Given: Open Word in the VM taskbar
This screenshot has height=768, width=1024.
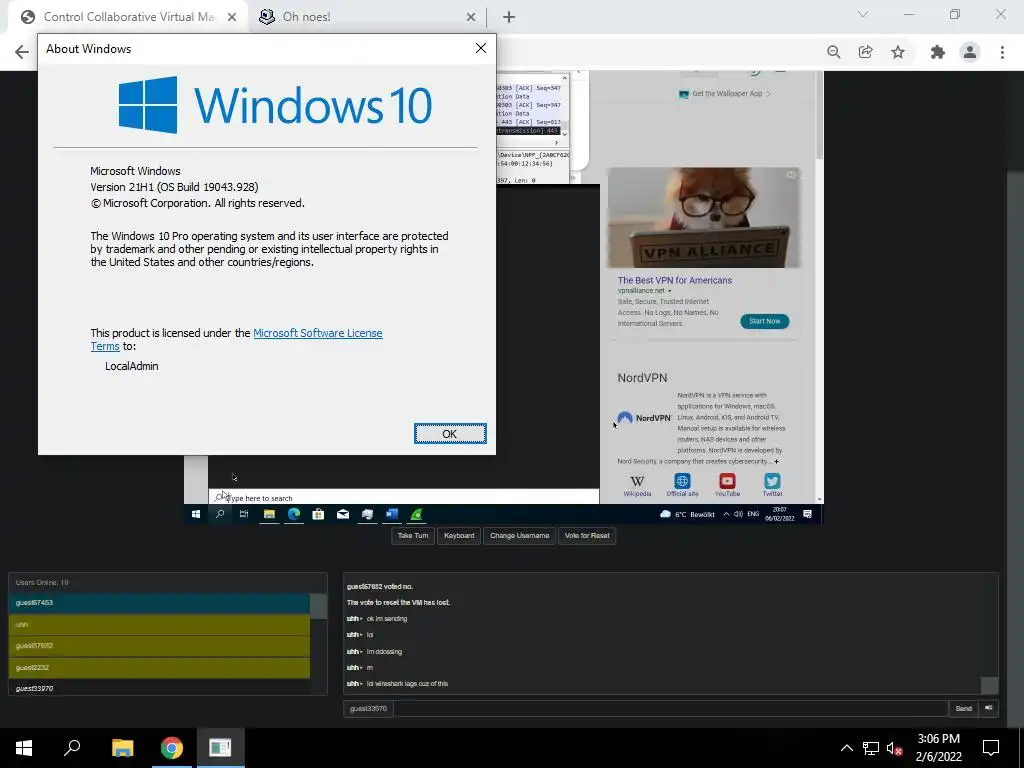Looking at the screenshot, I should coord(392,515).
